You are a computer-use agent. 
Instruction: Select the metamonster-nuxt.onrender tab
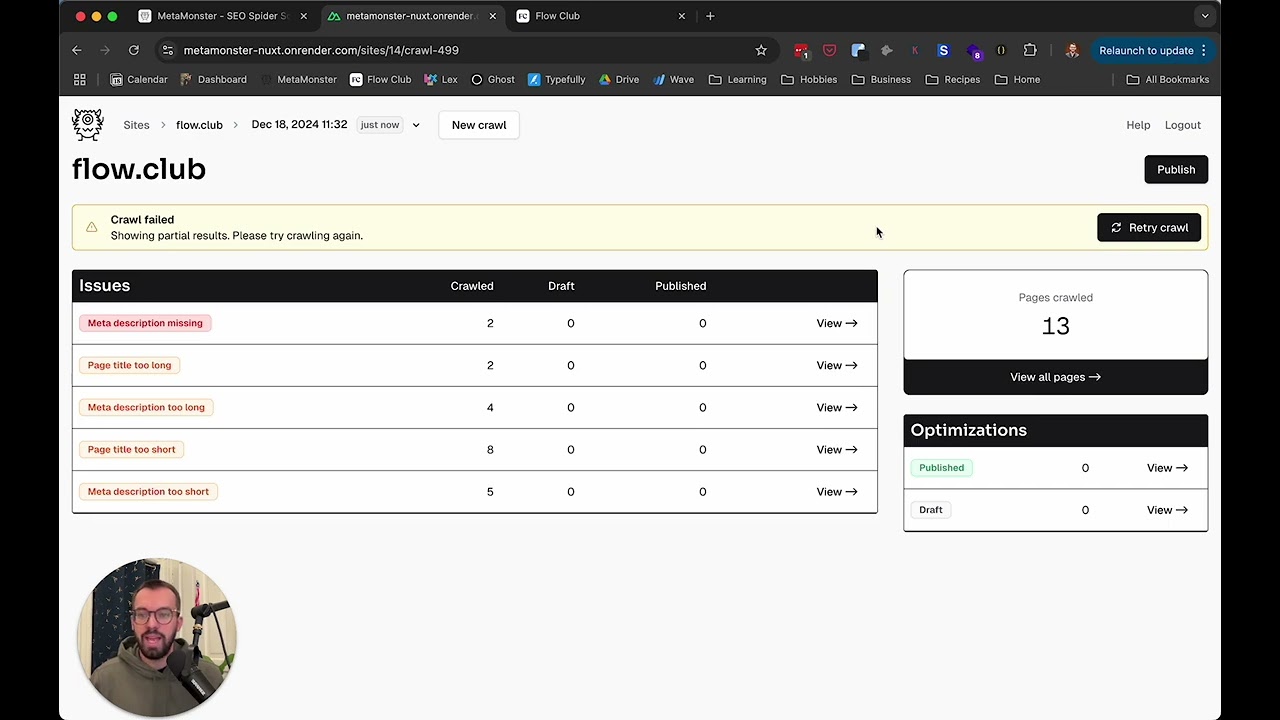click(x=412, y=16)
